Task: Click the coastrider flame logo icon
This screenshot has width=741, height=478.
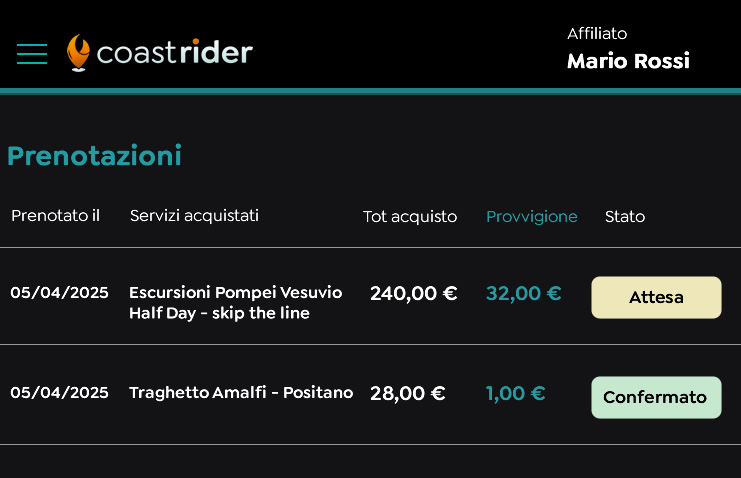Action: pos(78,53)
